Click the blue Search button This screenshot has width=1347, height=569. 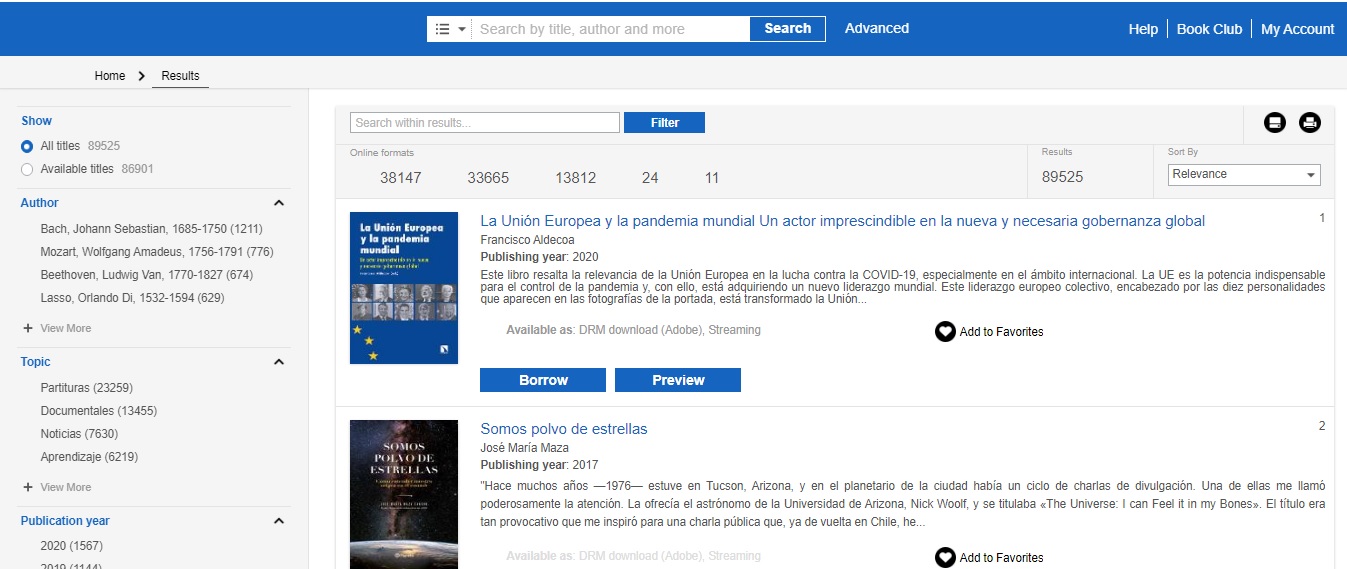click(788, 29)
